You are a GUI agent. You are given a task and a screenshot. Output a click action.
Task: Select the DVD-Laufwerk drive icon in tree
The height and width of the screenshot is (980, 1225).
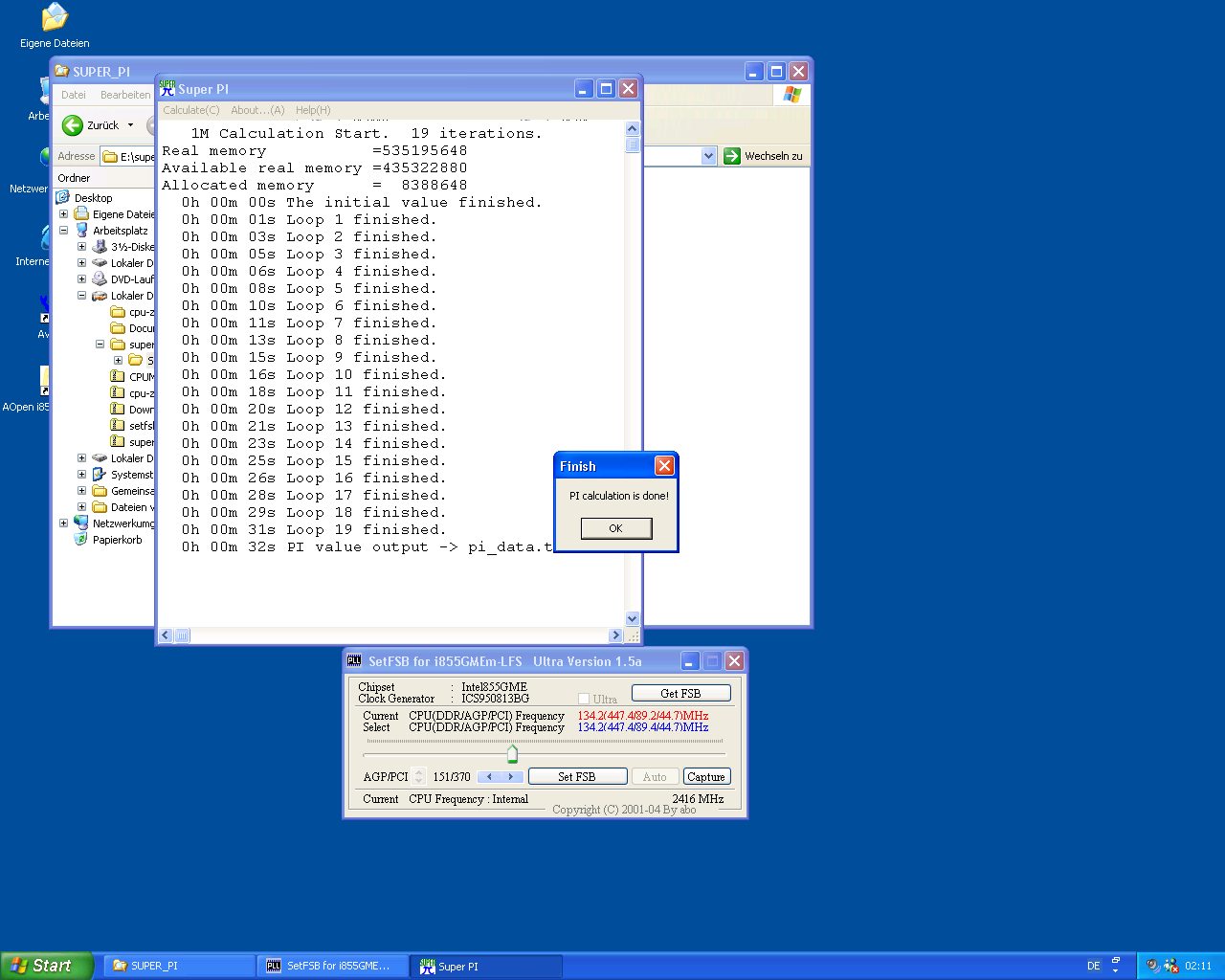coord(100,278)
